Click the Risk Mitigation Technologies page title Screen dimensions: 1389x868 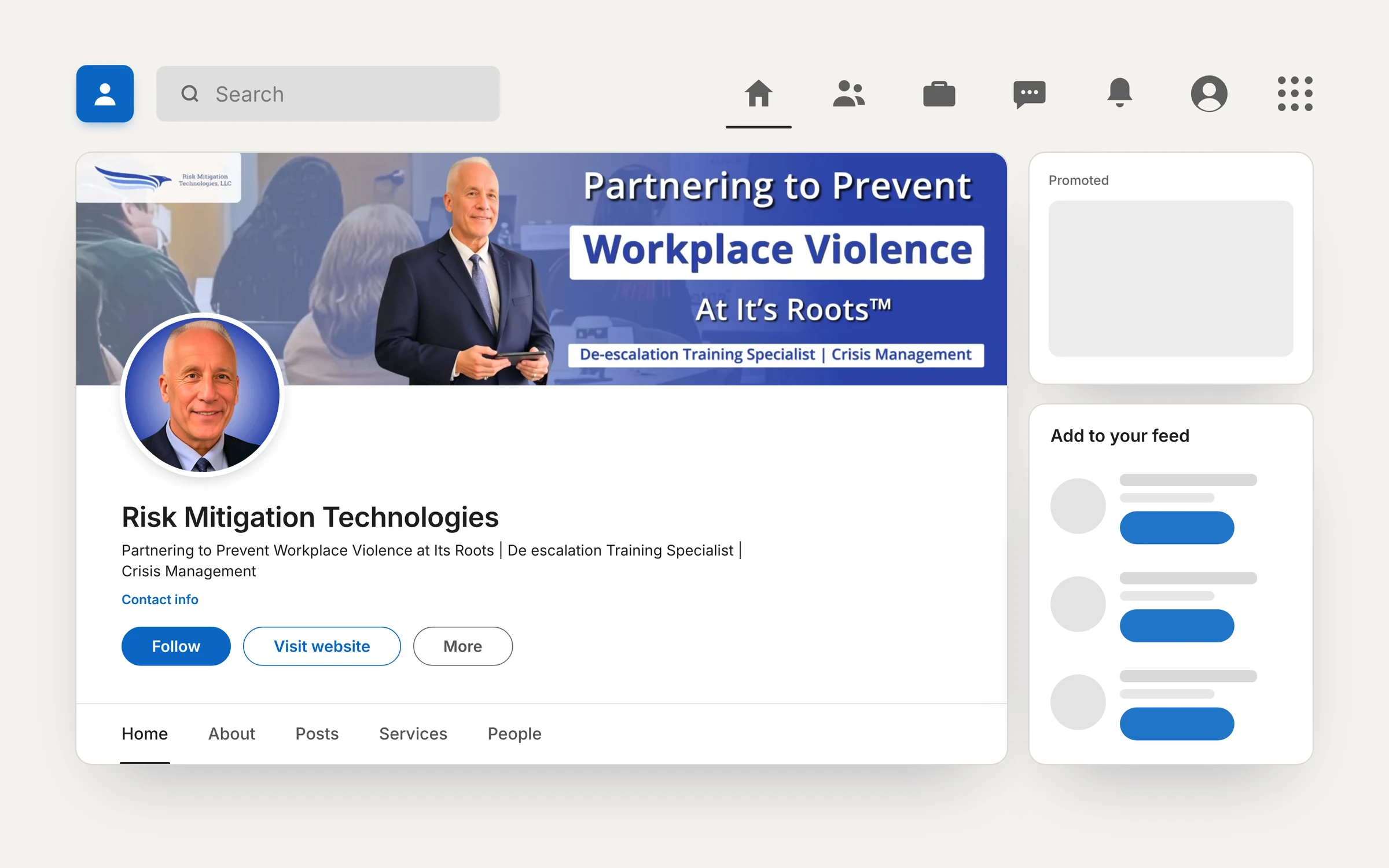tap(310, 517)
